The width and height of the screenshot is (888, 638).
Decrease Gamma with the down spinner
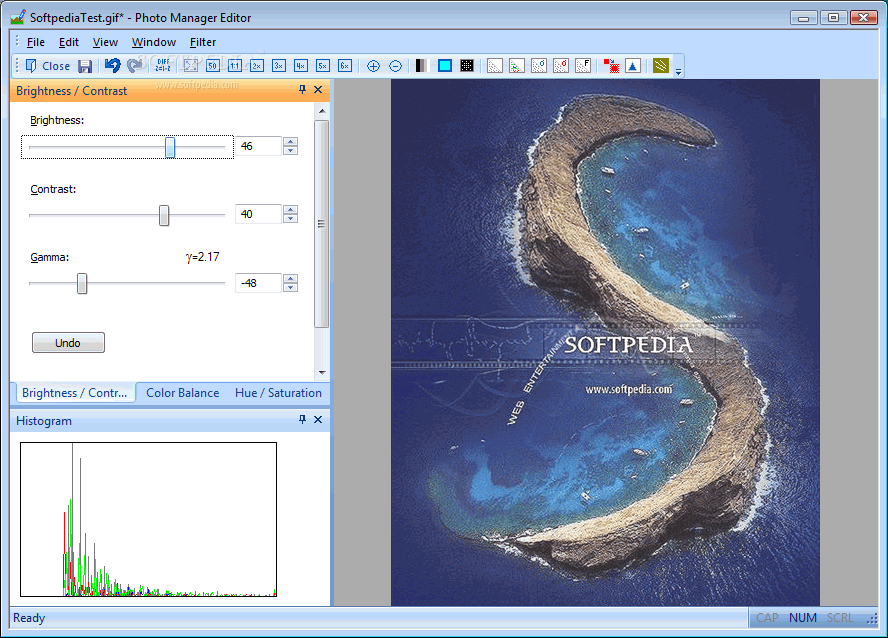291,287
